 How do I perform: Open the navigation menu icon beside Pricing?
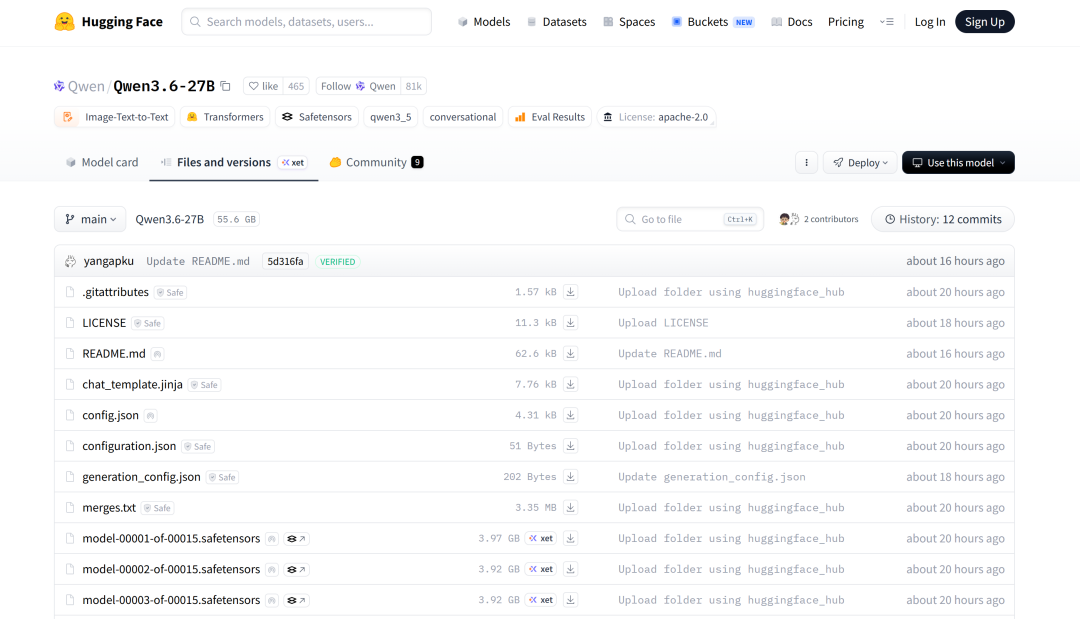point(886,22)
